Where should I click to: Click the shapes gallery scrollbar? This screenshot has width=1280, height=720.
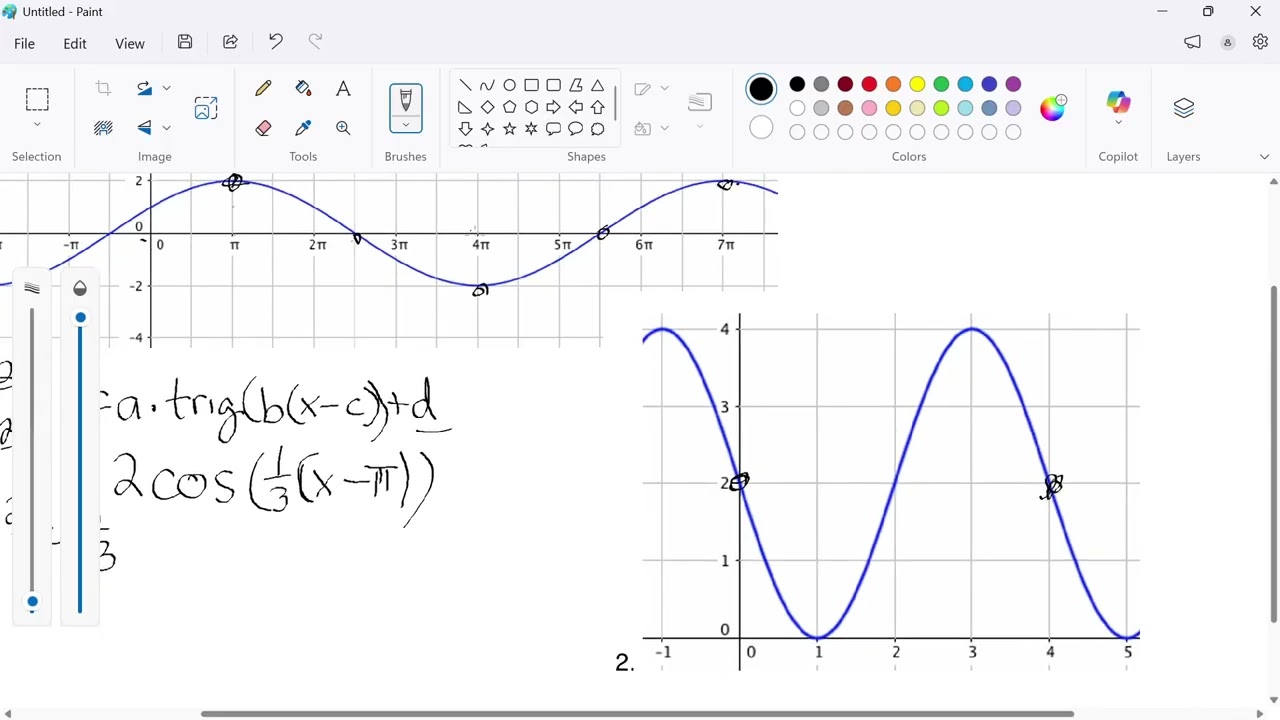(615, 103)
